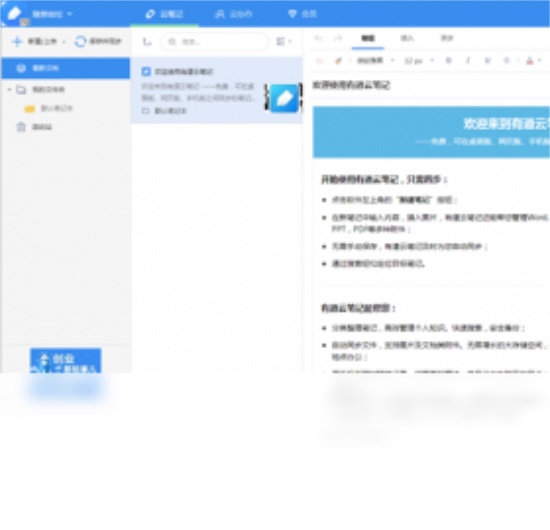Click the blue welcome banner in the note
This screenshot has height=530, width=550.
tap(431, 132)
